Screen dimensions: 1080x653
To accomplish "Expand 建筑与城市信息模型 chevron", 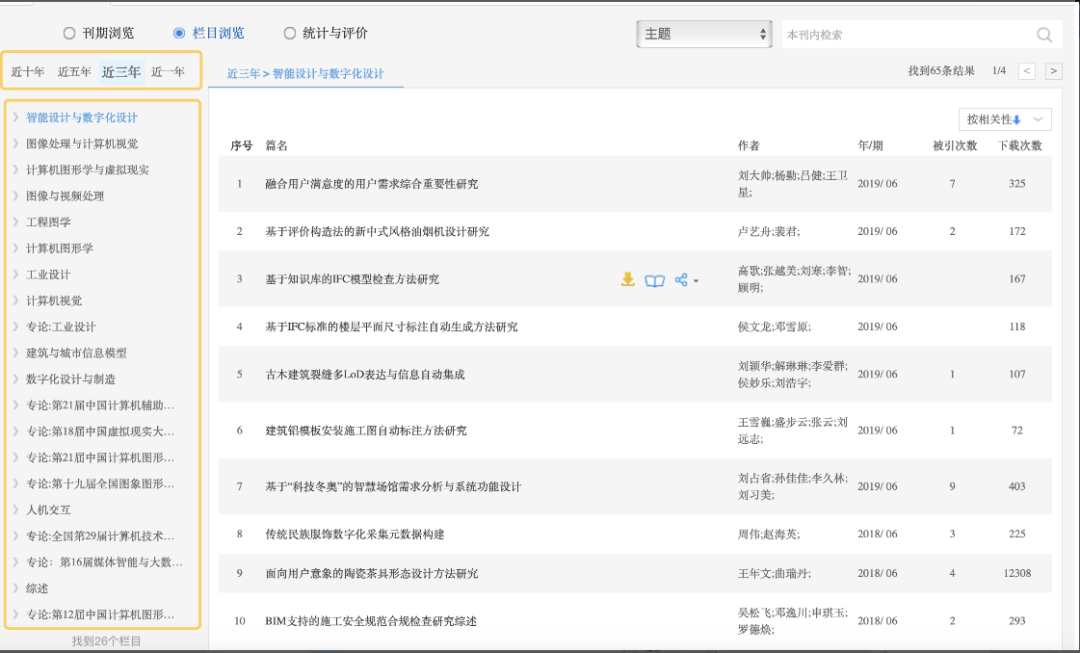I will point(15,353).
